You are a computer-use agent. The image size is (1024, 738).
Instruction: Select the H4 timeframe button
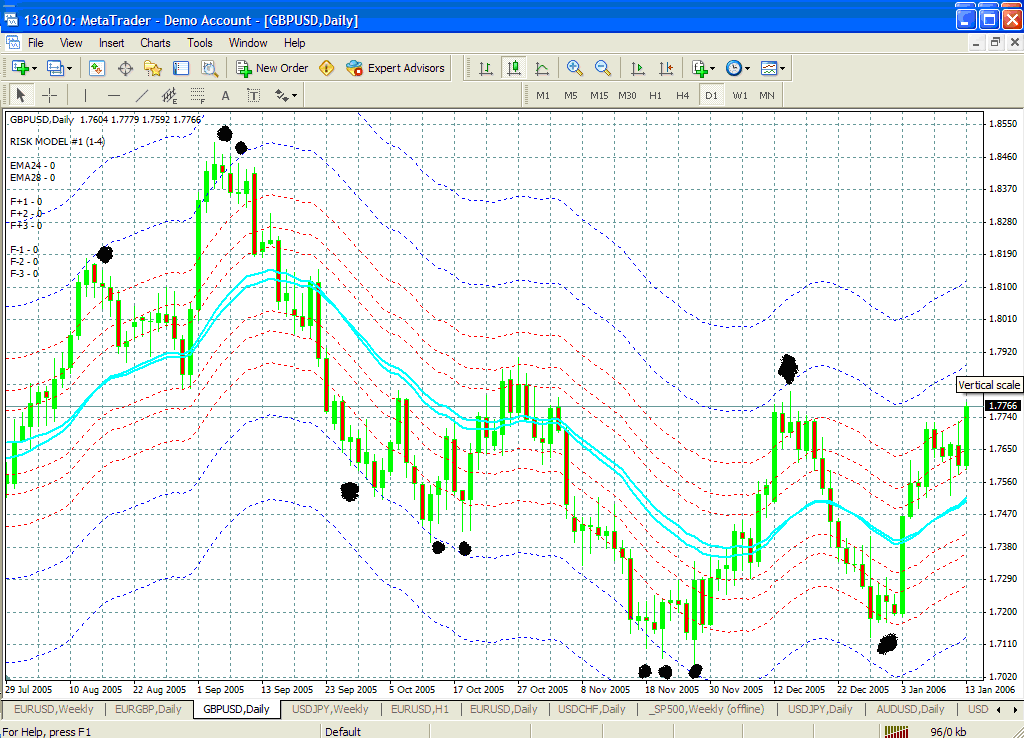[682, 95]
